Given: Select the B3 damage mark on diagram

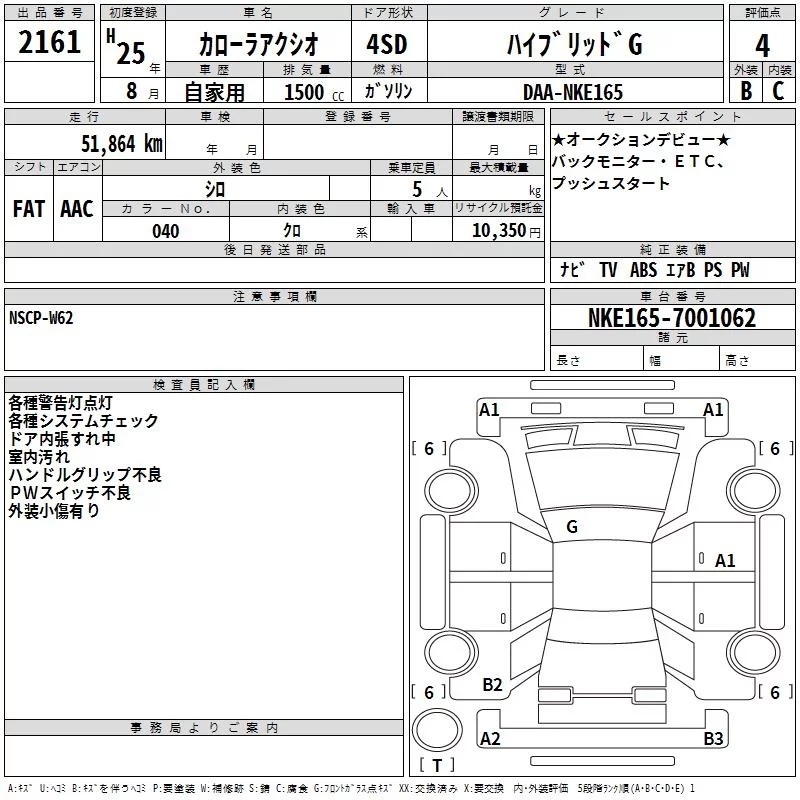Looking at the screenshot, I should [x=713, y=738].
